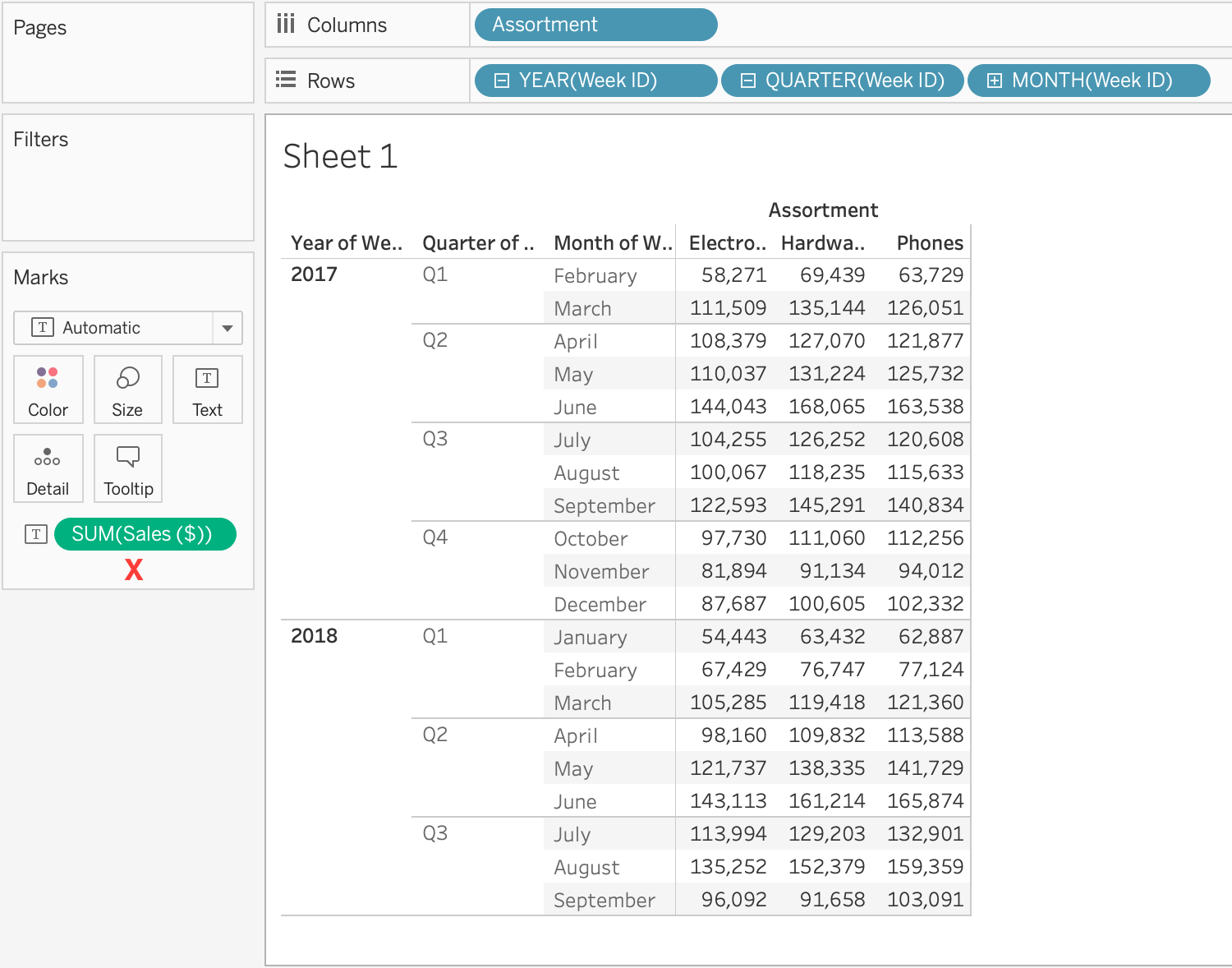This screenshot has width=1232, height=968.
Task: Click the 2017 year label
Action: [315, 274]
